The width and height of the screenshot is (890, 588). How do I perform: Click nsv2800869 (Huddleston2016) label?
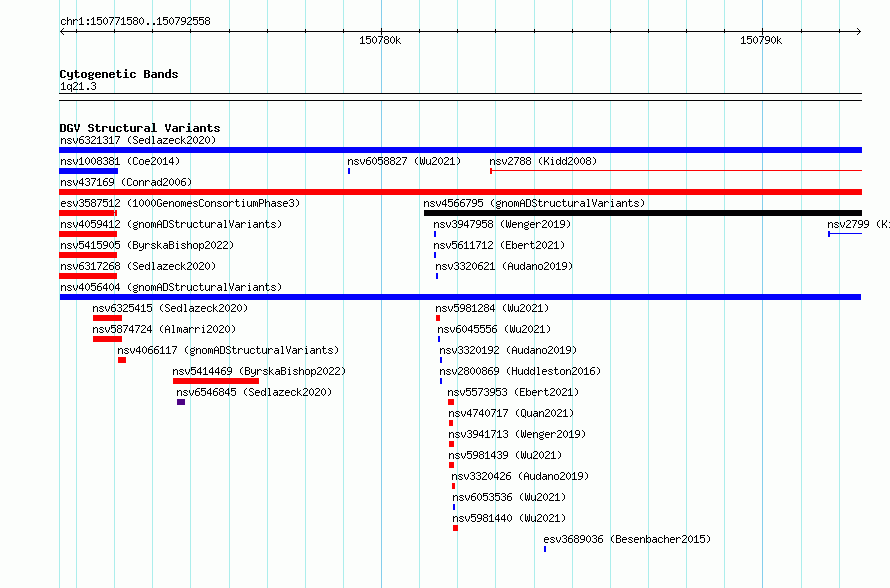point(520,371)
